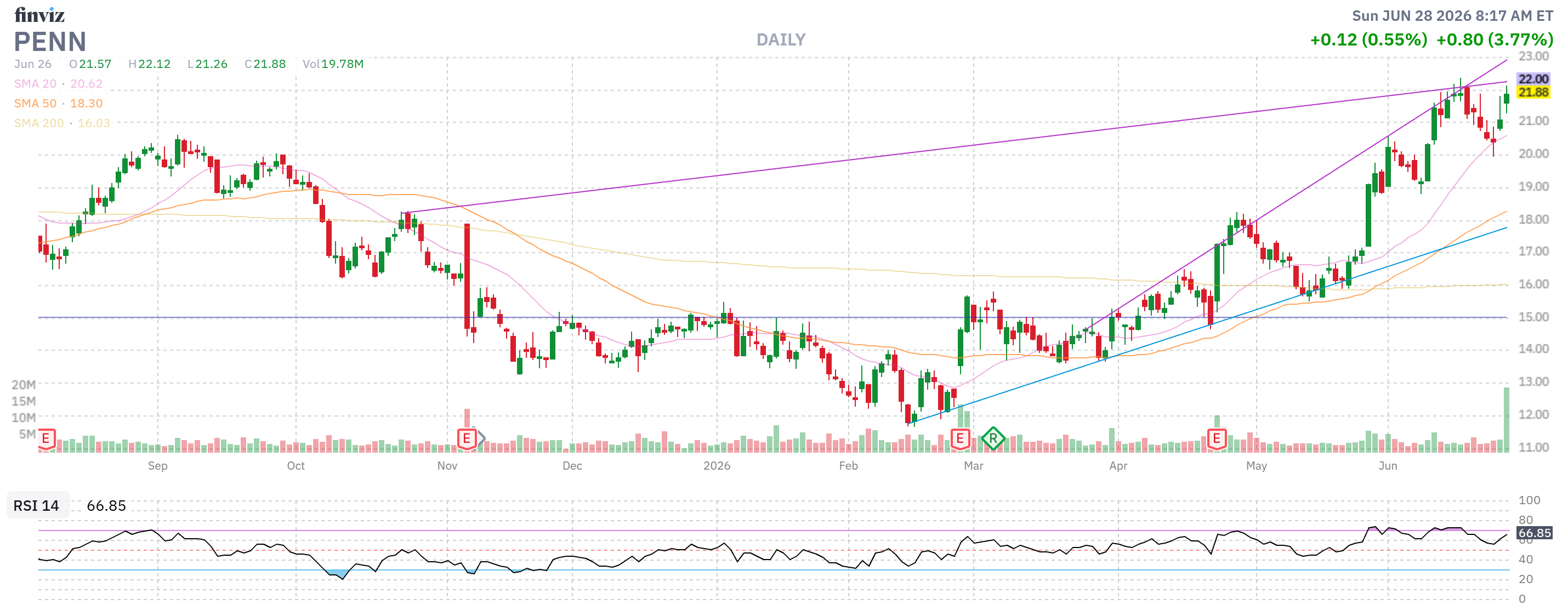Viewport: 1568px width, 616px height.
Task: Click the 13.00 price axis label
Action: pos(1533,383)
